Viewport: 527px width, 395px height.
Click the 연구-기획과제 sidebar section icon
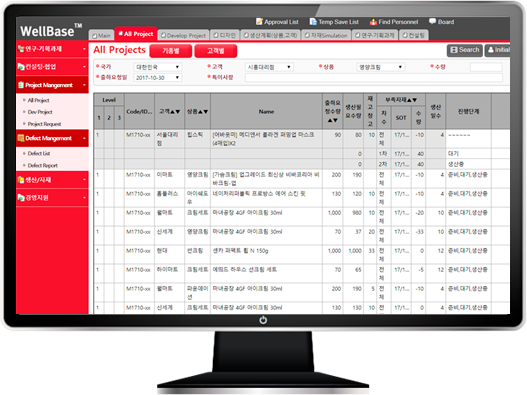(21, 49)
